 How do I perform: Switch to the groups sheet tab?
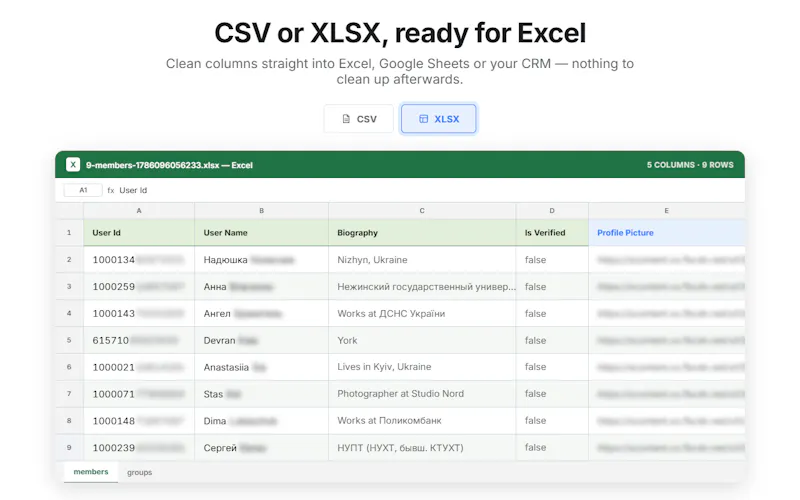pyautogui.click(x=139, y=472)
